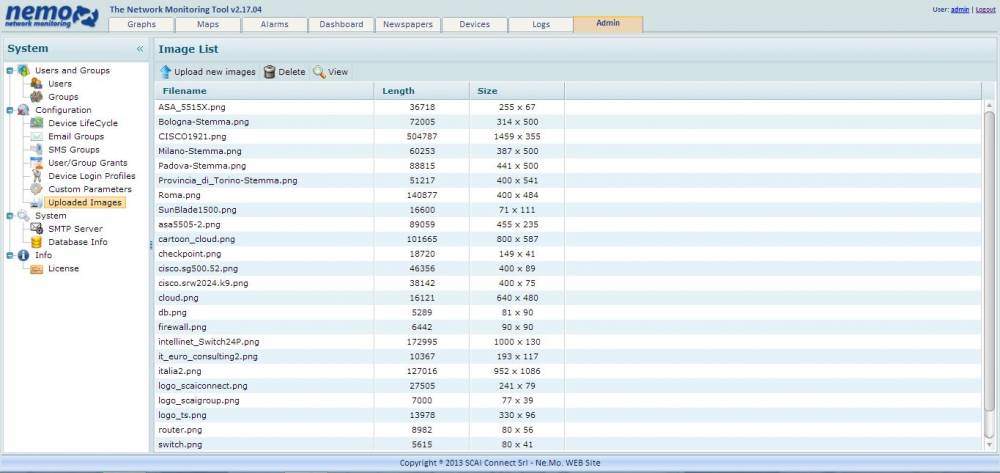
Task: Click the Delete button label
Action: click(292, 72)
